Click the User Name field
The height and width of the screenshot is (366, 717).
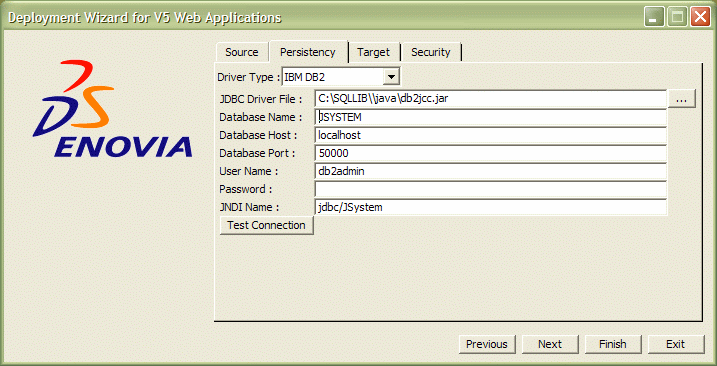(490, 171)
